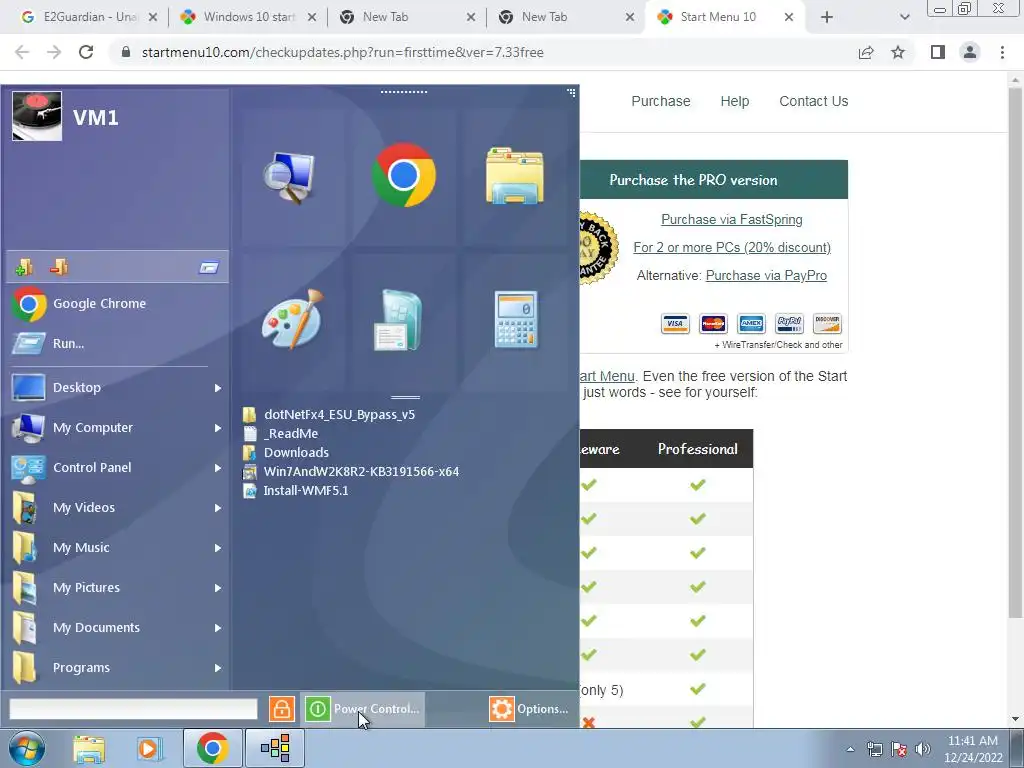The height and width of the screenshot is (768, 1024).
Task: Expand the My Music submenu arrow
Action: [x=218, y=548]
